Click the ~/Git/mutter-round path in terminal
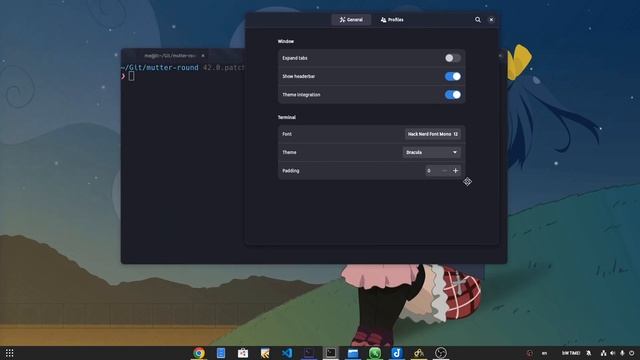This screenshot has width=640, height=360. click(160, 68)
